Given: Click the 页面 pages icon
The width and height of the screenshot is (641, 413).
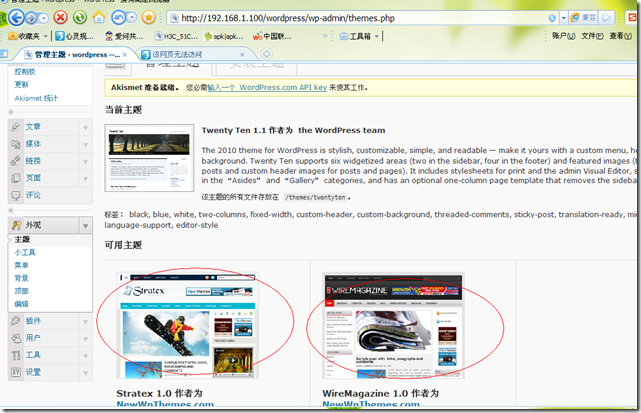Looking at the screenshot, I should tap(16, 178).
